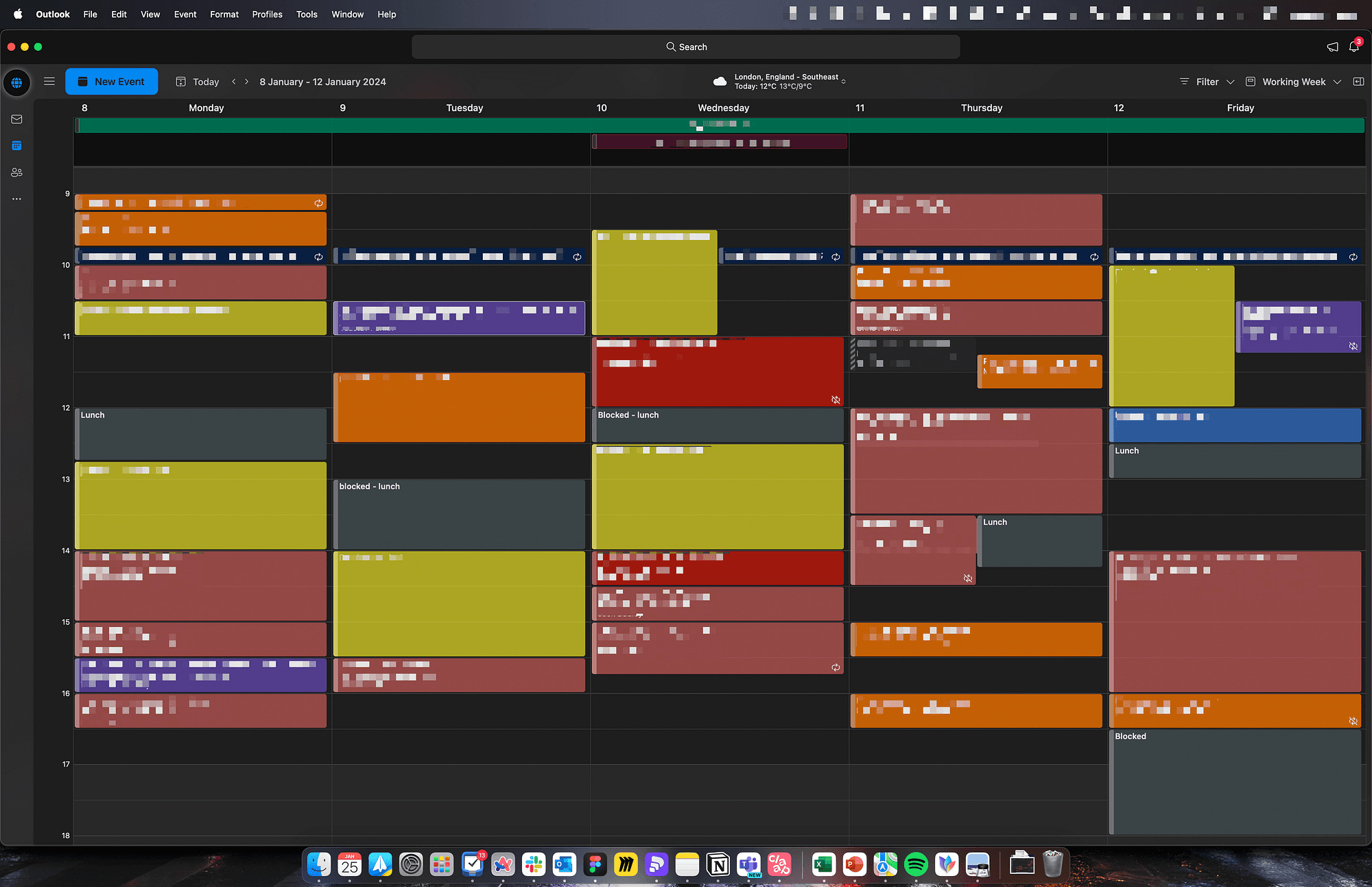This screenshot has height=887, width=1372.
Task: Click the globe account icon in sidebar
Action: pyautogui.click(x=16, y=83)
